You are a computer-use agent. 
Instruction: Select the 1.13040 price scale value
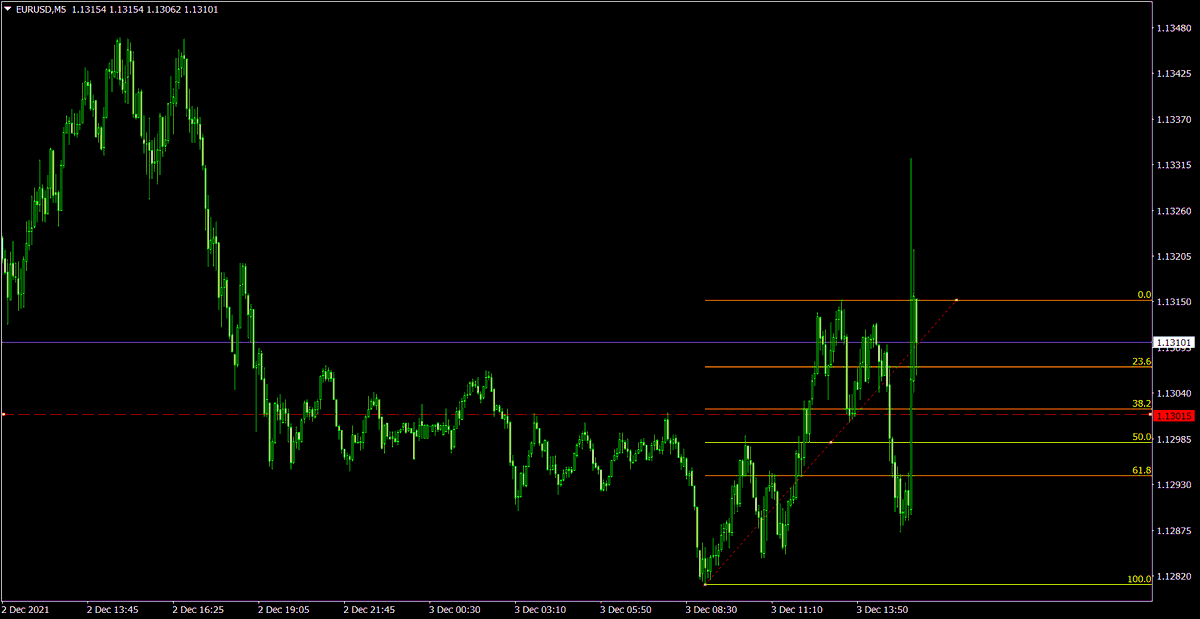(1174, 394)
